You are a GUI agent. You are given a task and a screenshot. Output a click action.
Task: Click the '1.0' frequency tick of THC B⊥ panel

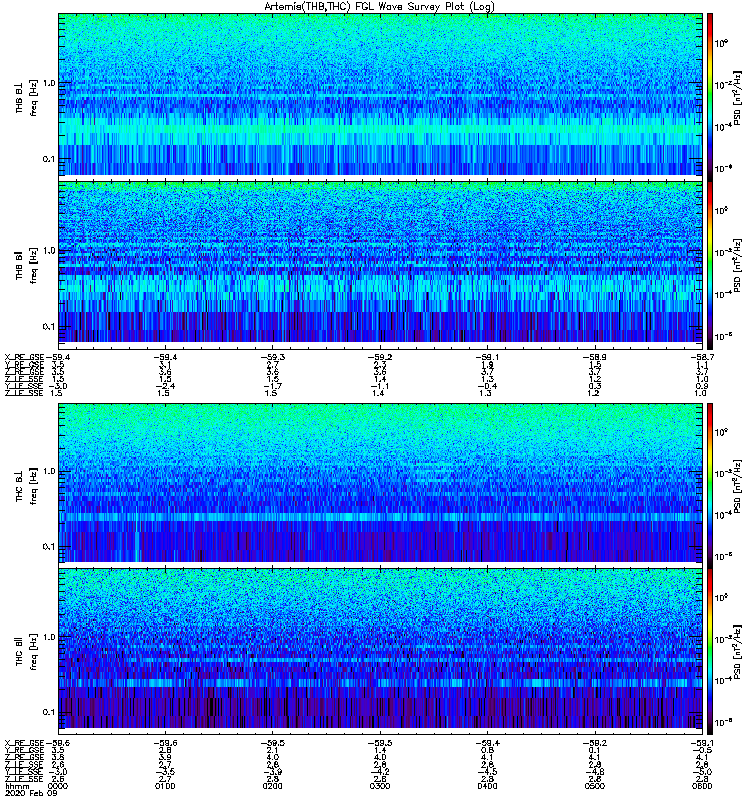[x=49, y=471]
